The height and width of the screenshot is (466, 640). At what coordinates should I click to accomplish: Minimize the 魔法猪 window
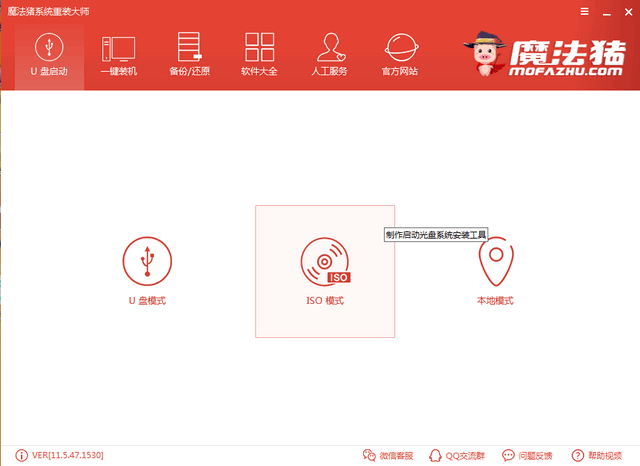click(x=604, y=10)
